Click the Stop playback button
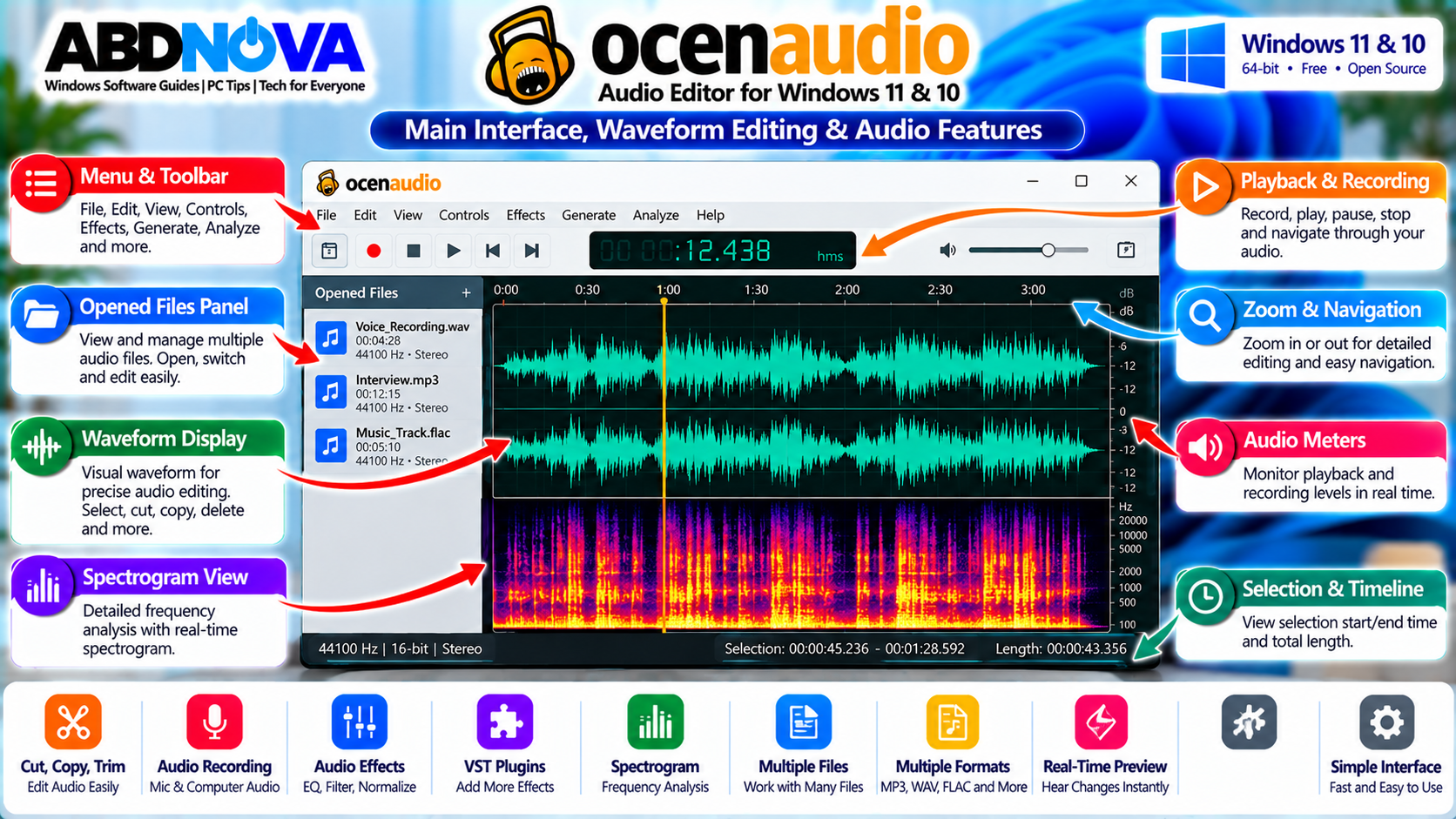Viewport: 1456px width, 819px height. [414, 251]
